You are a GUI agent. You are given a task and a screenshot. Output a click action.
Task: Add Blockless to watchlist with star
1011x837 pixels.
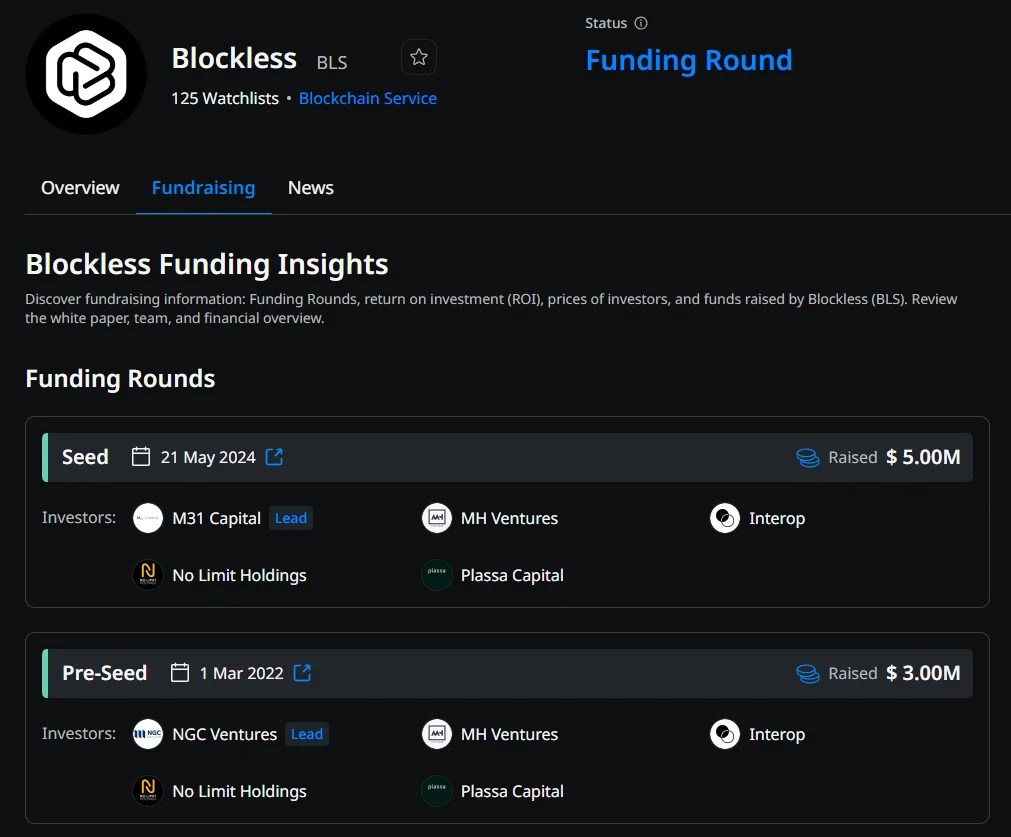419,57
